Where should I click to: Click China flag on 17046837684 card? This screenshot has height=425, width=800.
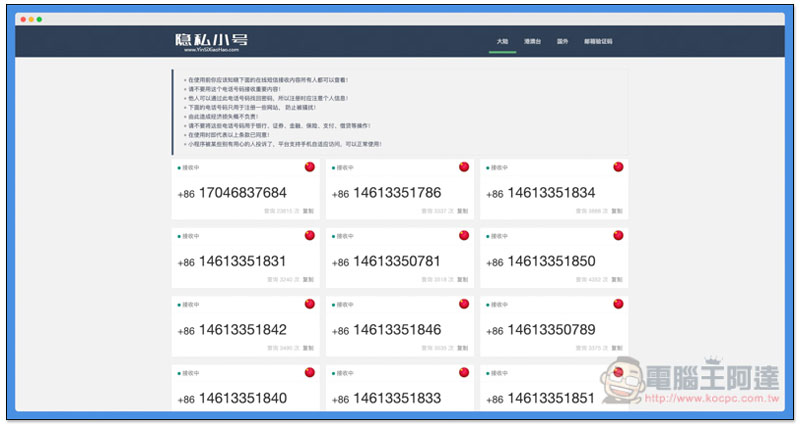tap(309, 167)
